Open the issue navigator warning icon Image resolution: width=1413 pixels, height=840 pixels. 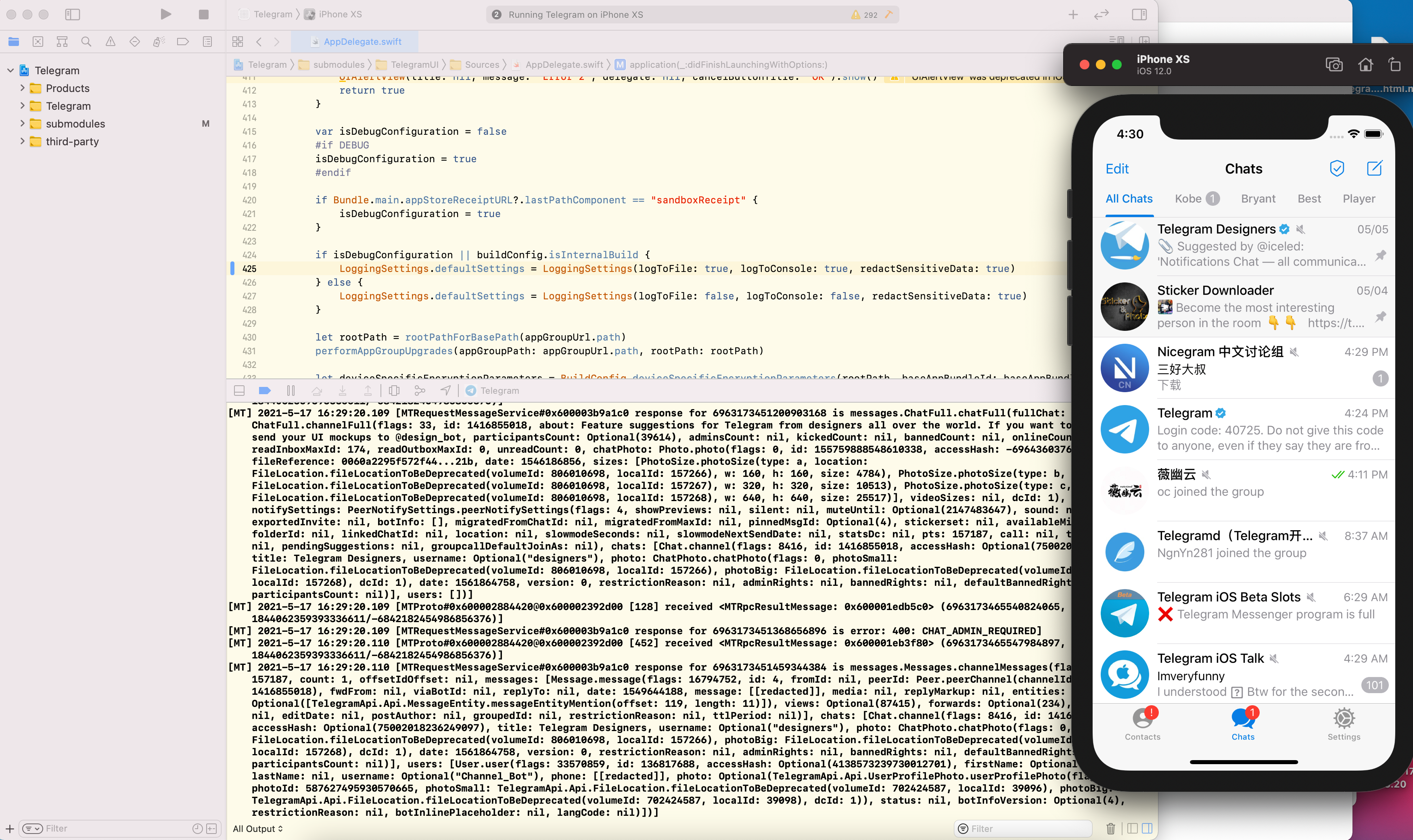[111, 41]
